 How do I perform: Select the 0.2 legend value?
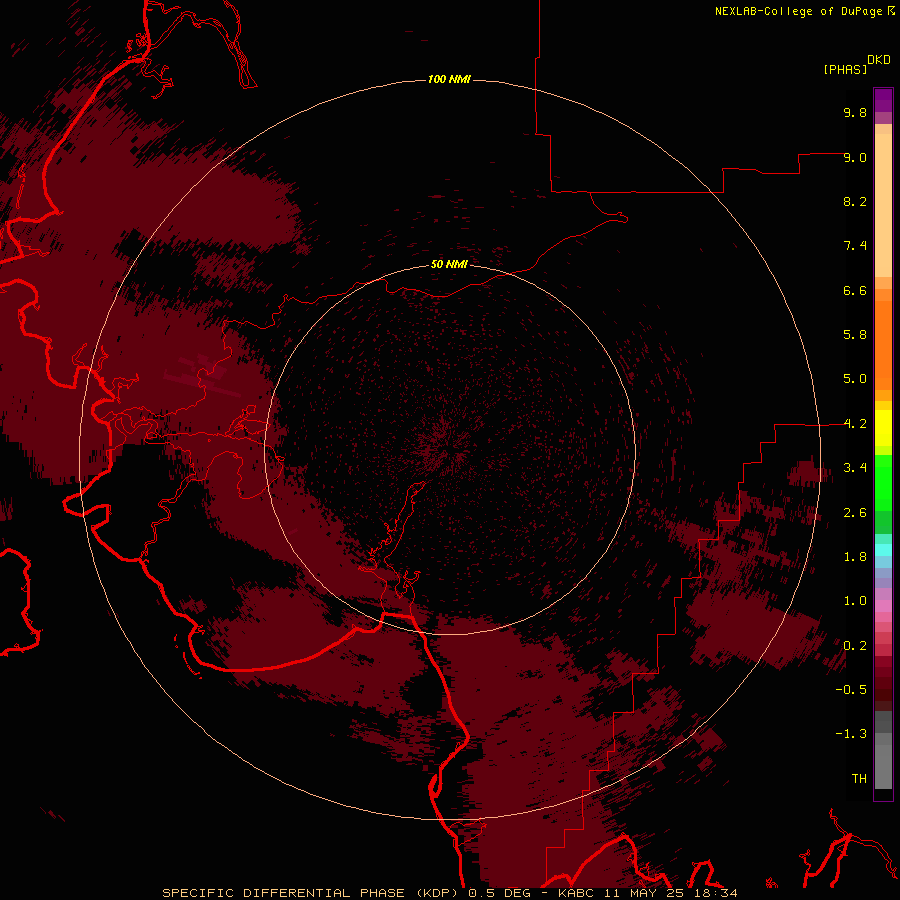(x=855, y=646)
